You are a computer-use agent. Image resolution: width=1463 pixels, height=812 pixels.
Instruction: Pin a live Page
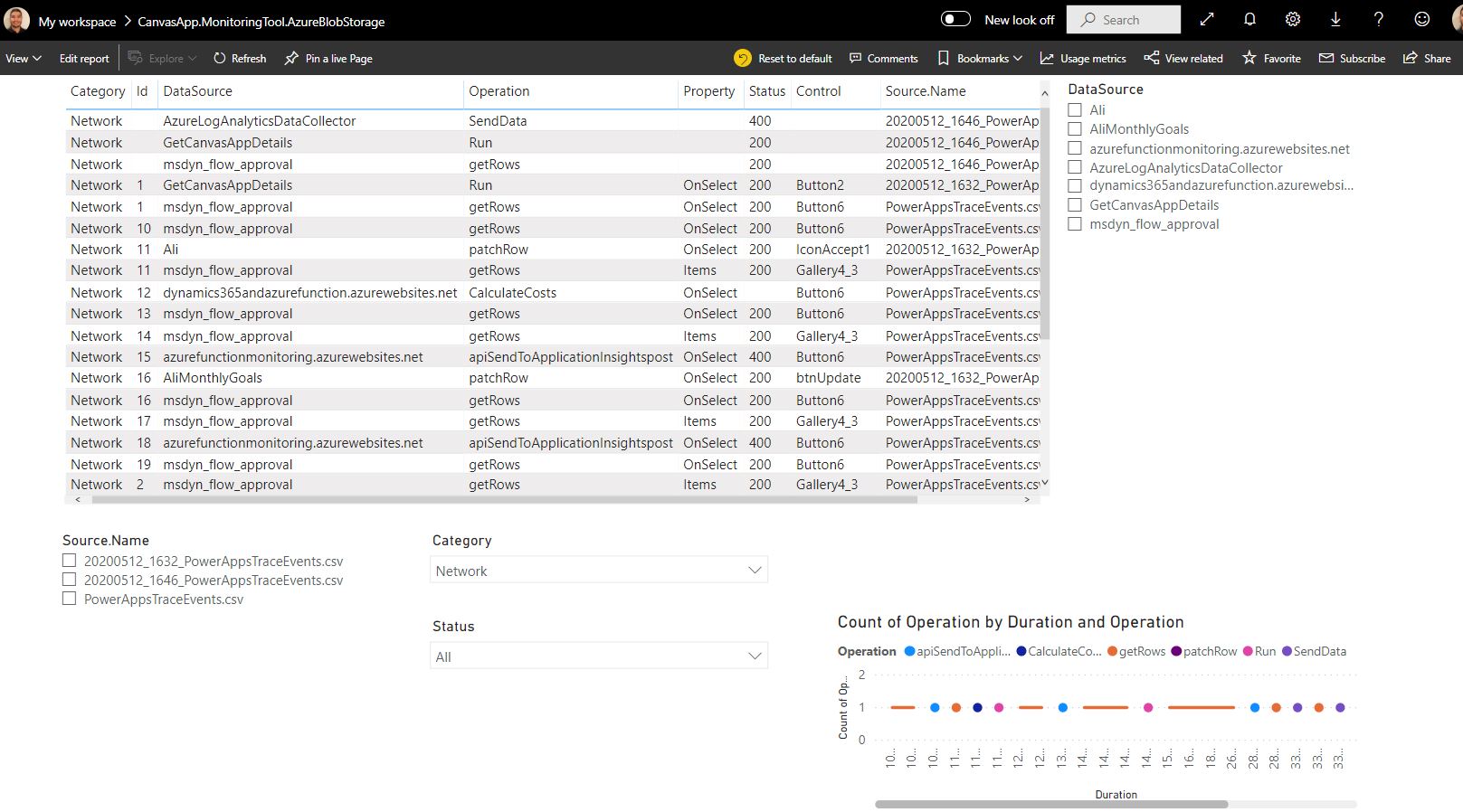click(x=328, y=58)
